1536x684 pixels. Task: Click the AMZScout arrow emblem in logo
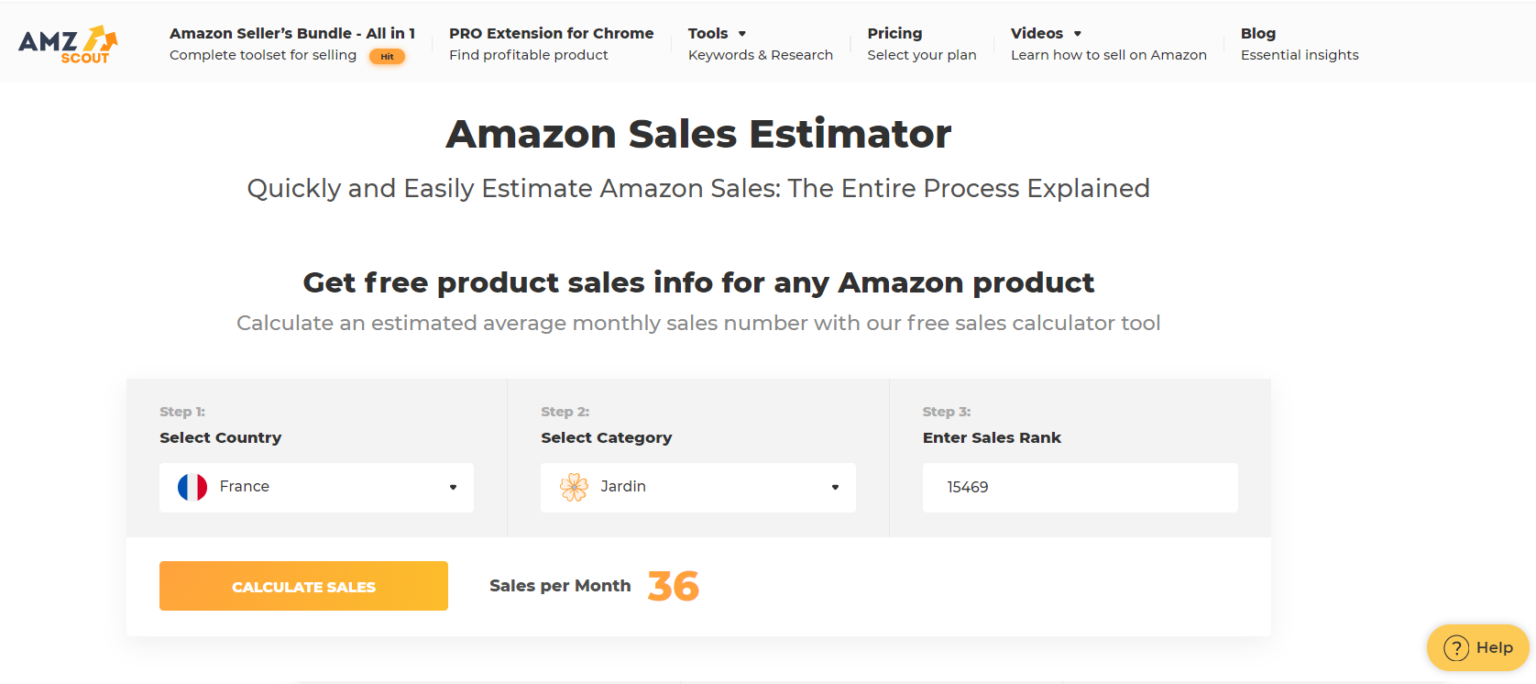pos(100,37)
